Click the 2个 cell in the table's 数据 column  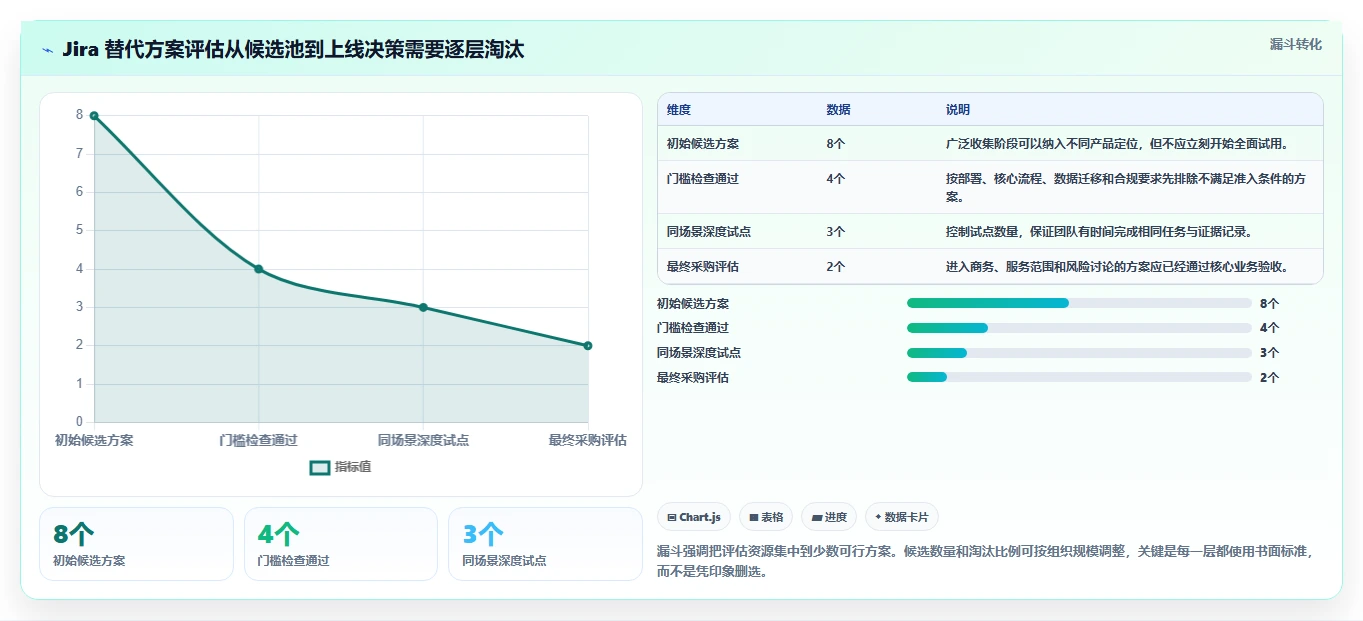[x=836, y=267]
